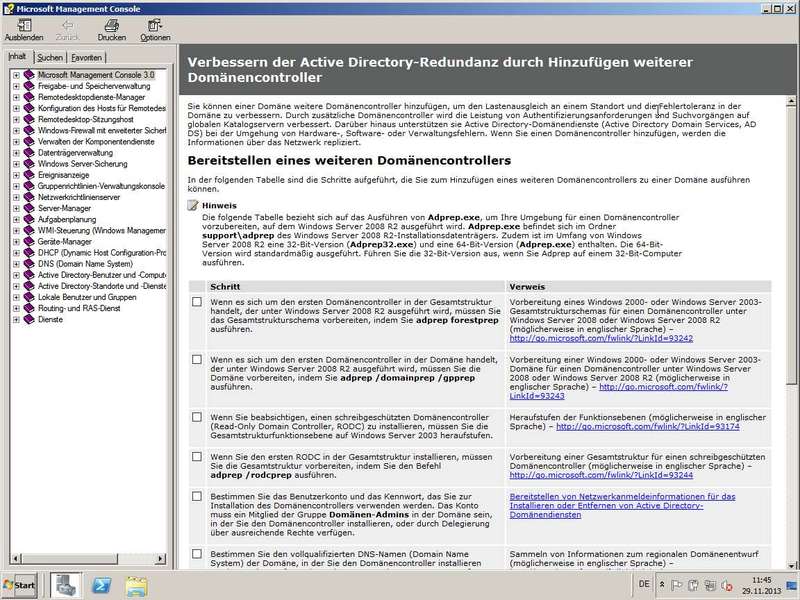Launch PowerShell from the taskbar
Screen dimensions: 800x600
click(102, 585)
